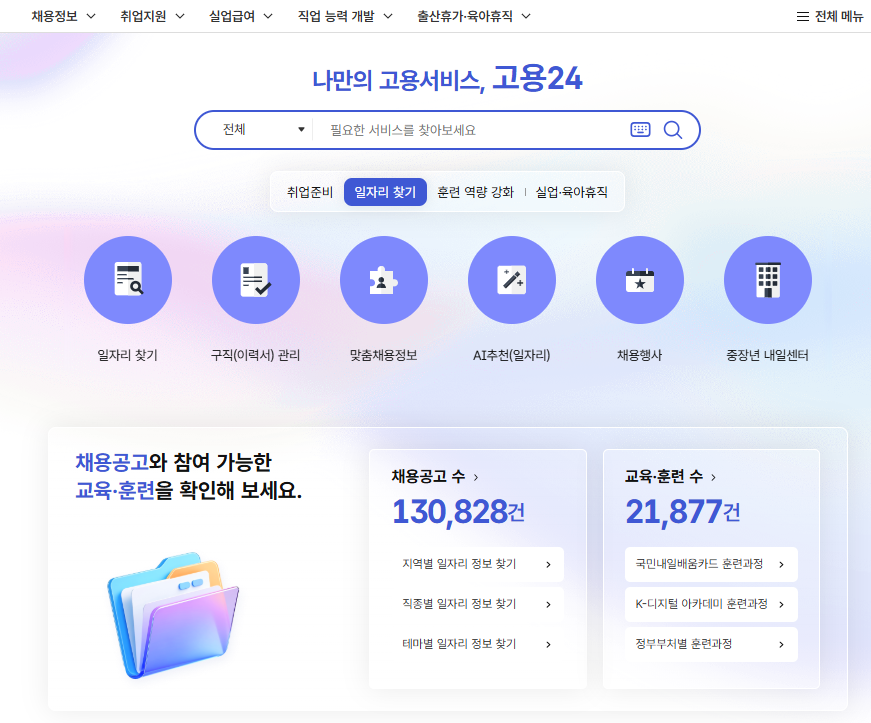Expand the 채용정보 menu
Viewport: 871px width, 723px height.
coord(63,16)
